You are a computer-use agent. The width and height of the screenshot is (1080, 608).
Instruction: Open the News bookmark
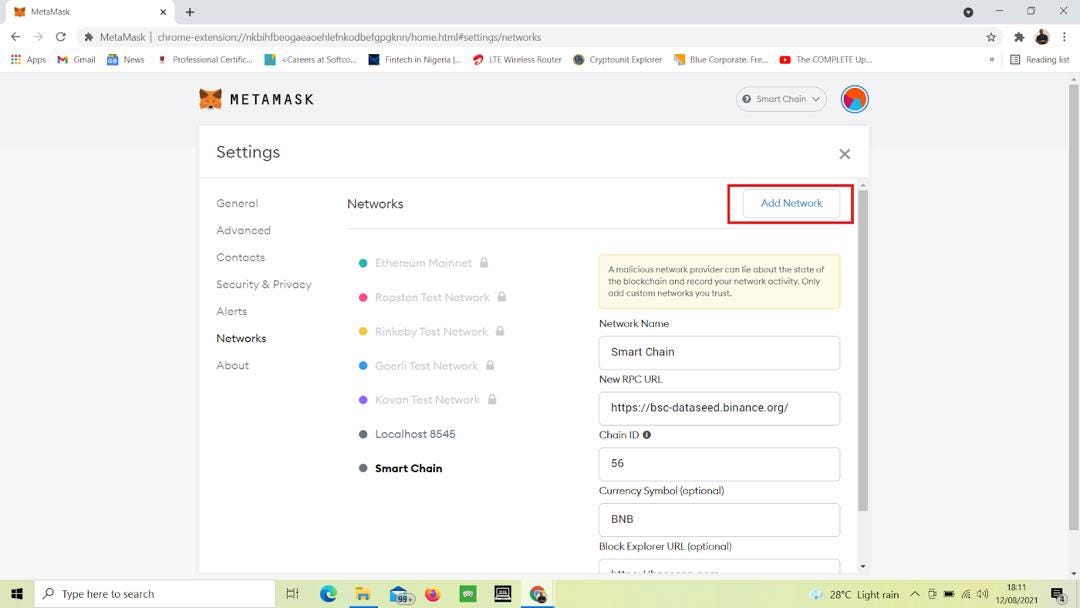click(x=125, y=60)
